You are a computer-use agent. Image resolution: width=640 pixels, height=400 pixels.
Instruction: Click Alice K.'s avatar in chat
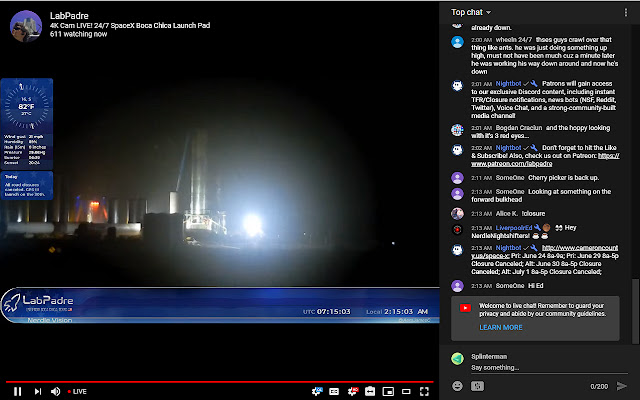[458, 213]
